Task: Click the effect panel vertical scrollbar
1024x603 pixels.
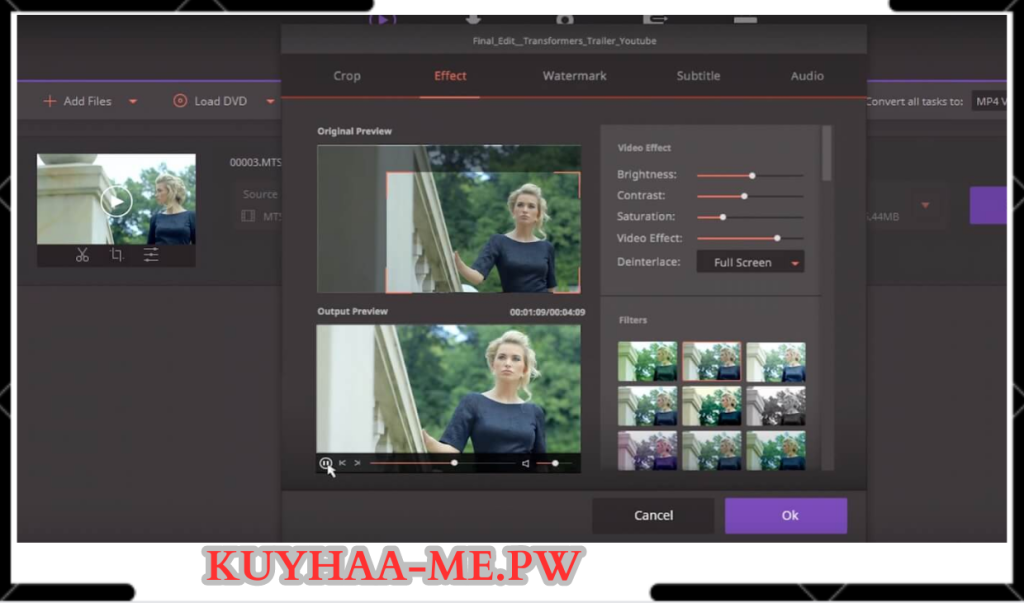Action: (827, 154)
